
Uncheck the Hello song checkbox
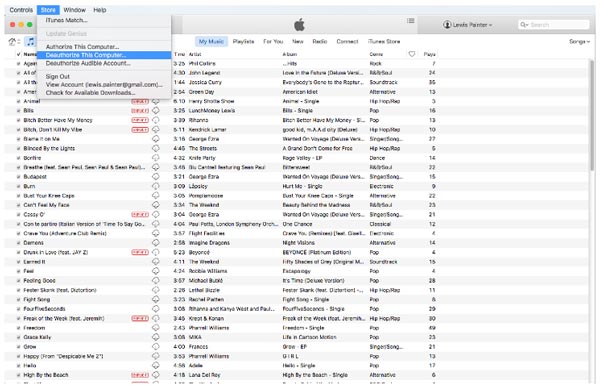click(x=18, y=365)
